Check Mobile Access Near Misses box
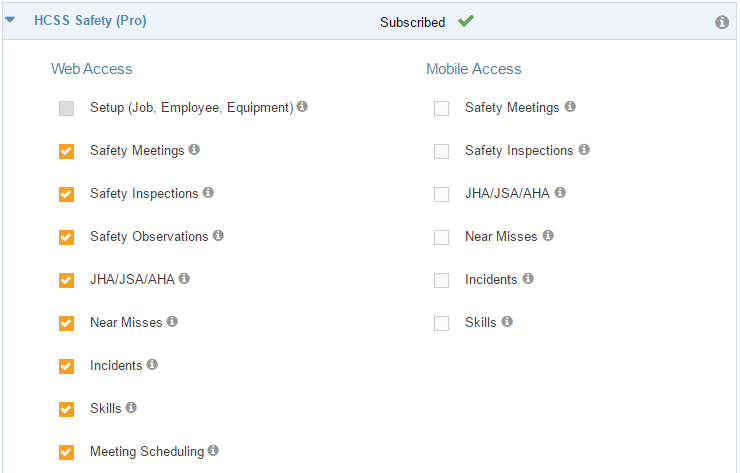The width and height of the screenshot is (740, 473). tap(441, 237)
